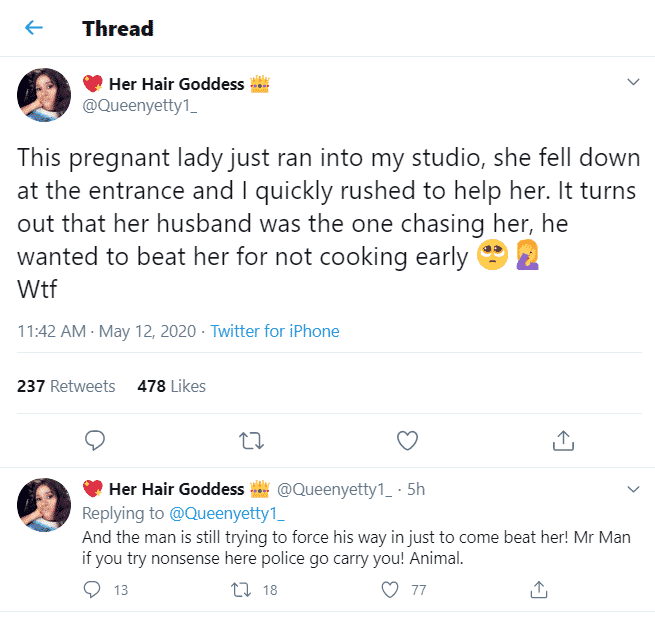Share the reply tweet

point(539,590)
